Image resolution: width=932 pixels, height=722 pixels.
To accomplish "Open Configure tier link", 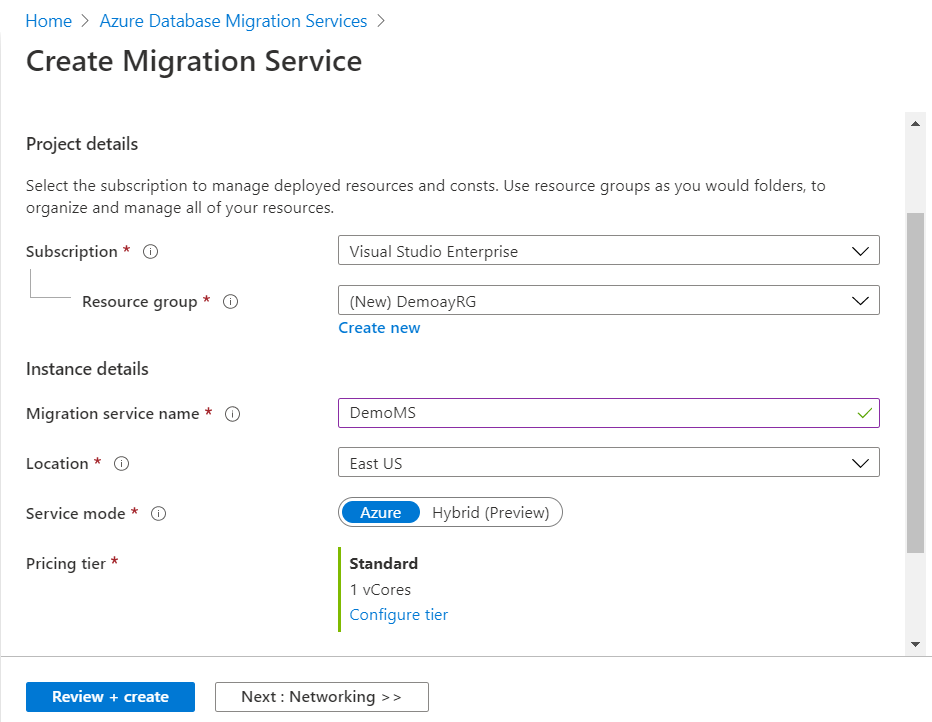I will point(398,614).
